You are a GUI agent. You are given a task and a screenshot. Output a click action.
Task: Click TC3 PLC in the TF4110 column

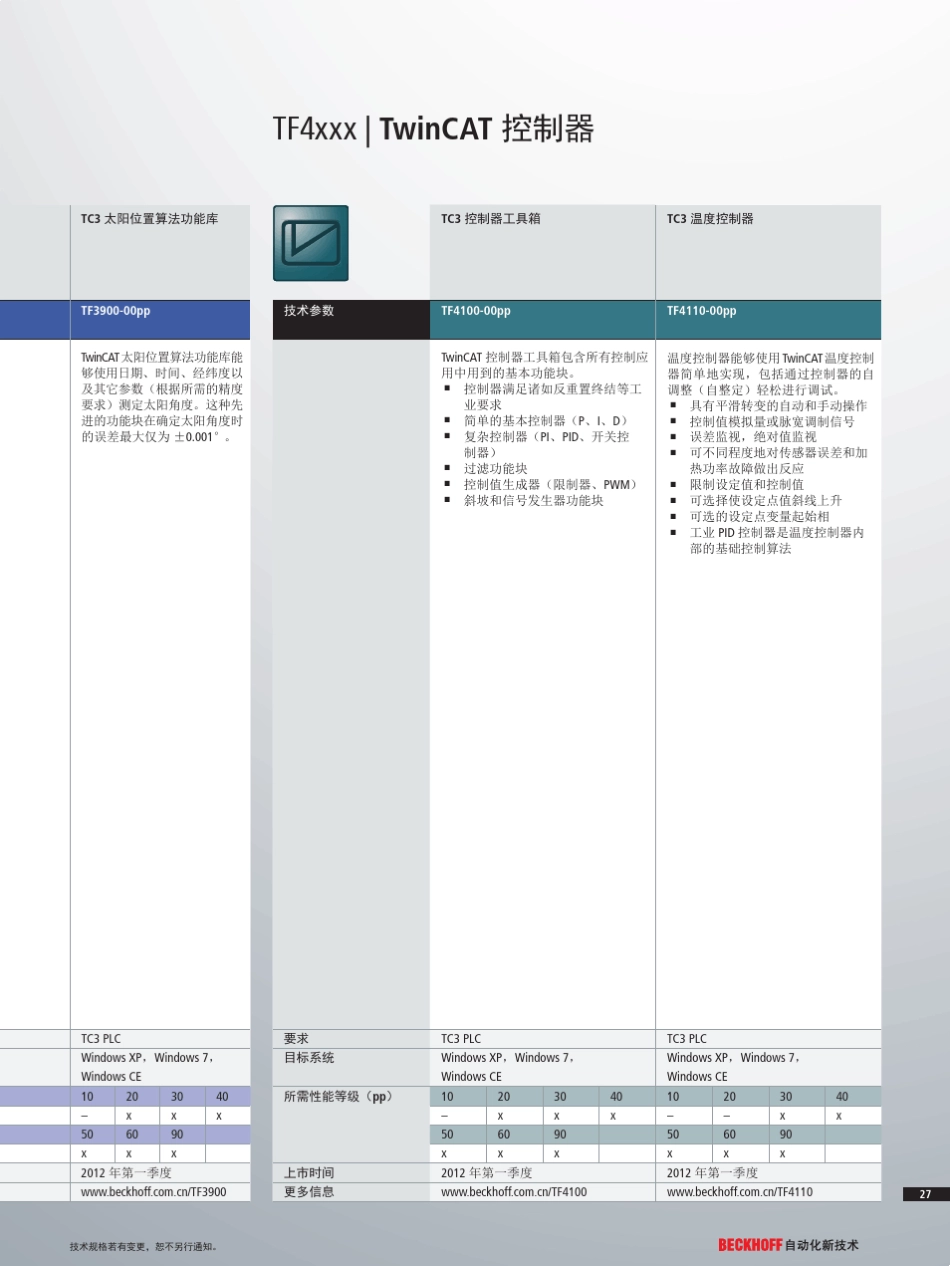[x=687, y=1039]
